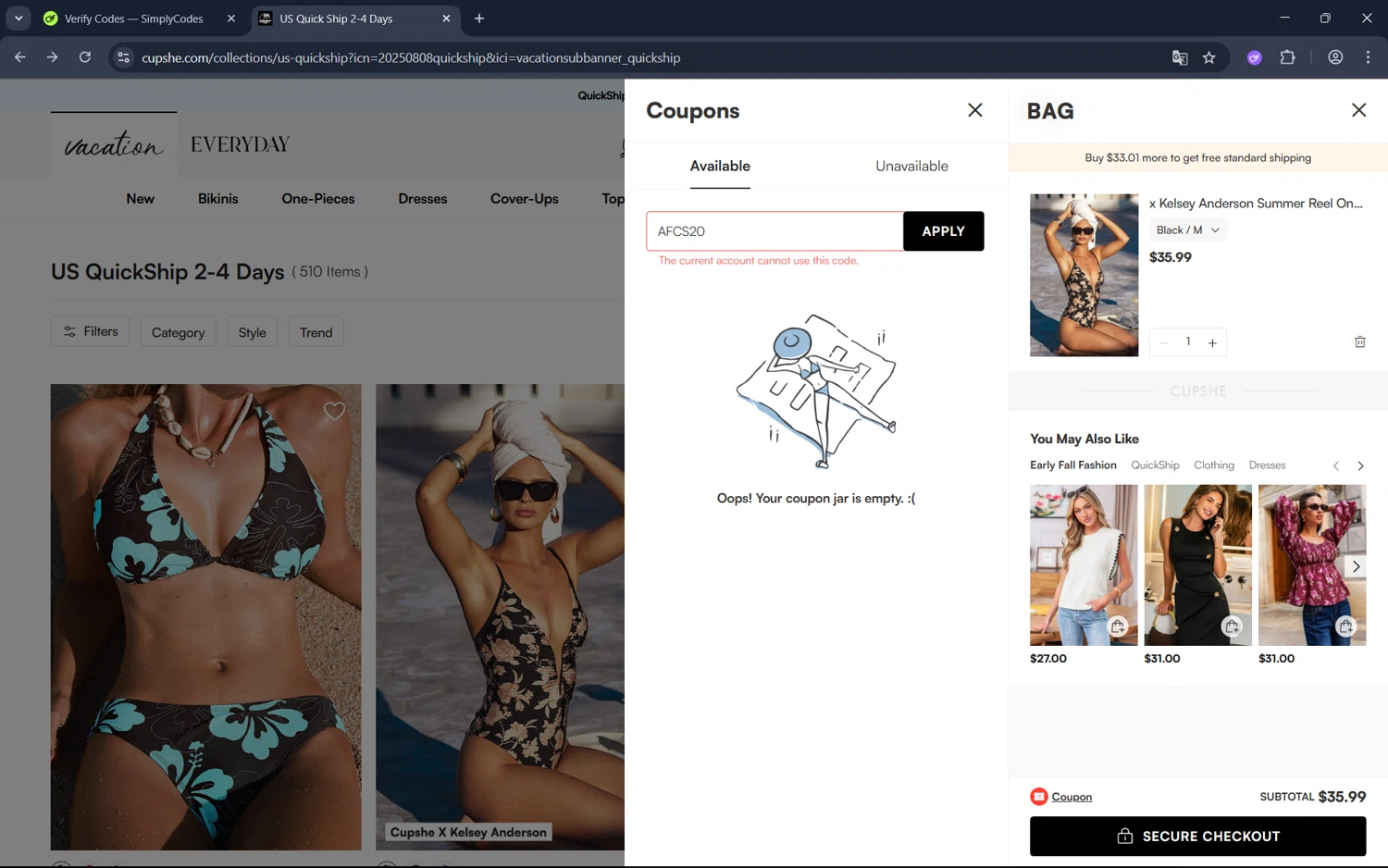Add the $31.00 black dress to bag
The width and height of the screenshot is (1388, 868).
click(x=1232, y=626)
